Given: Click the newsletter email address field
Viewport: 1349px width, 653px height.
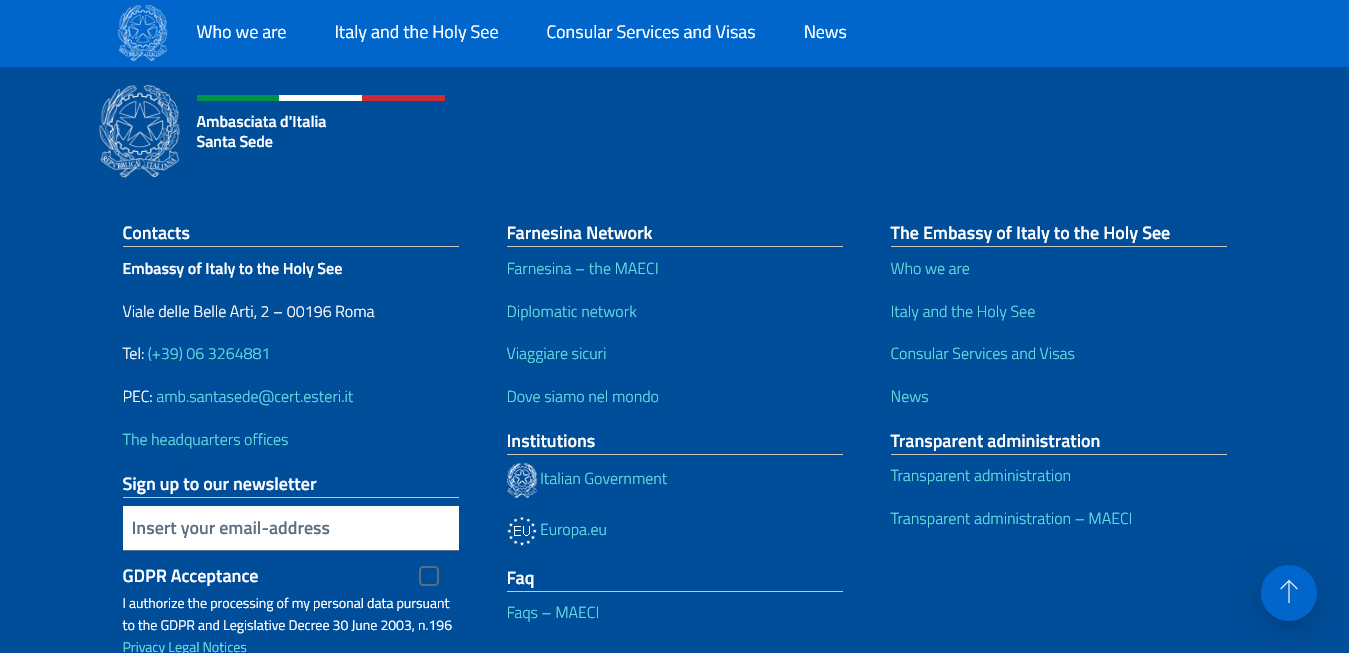Looking at the screenshot, I should 290,528.
